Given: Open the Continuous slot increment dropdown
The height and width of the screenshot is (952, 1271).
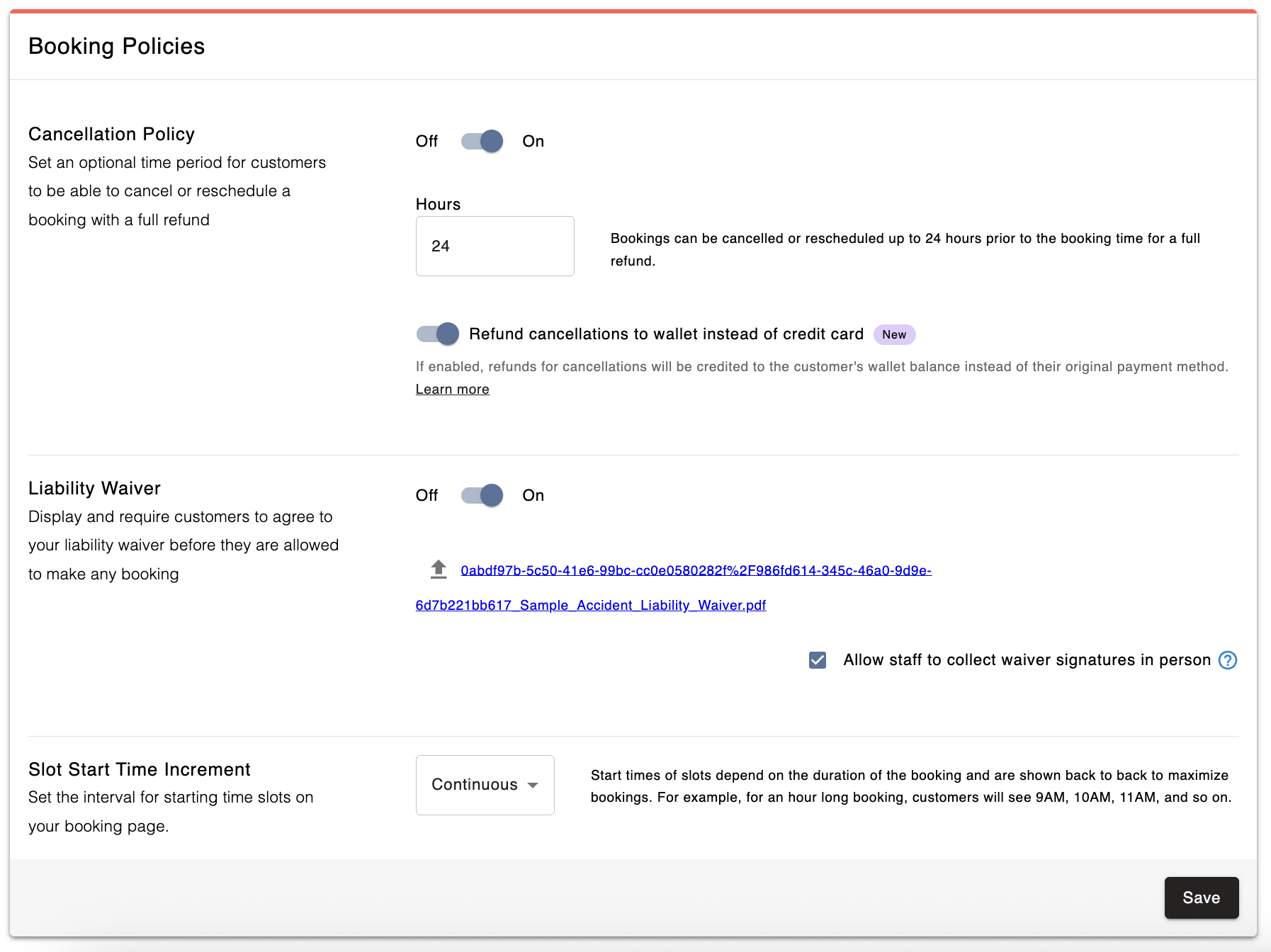Looking at the screenshot, I should (x=485, y=785).
